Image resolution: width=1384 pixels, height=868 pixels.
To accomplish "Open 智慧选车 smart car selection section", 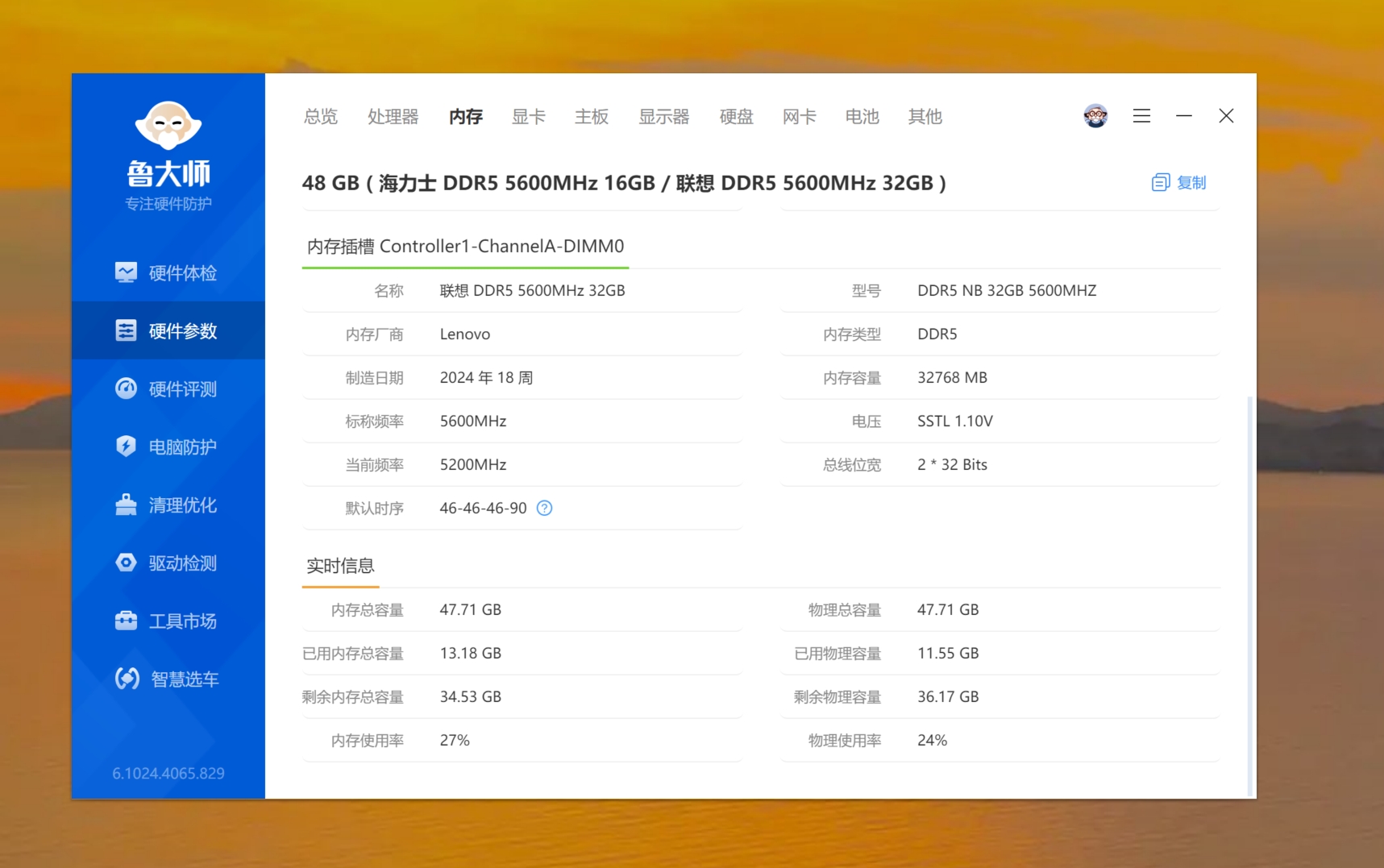I will pyautogui.click(x=168, y=679).
